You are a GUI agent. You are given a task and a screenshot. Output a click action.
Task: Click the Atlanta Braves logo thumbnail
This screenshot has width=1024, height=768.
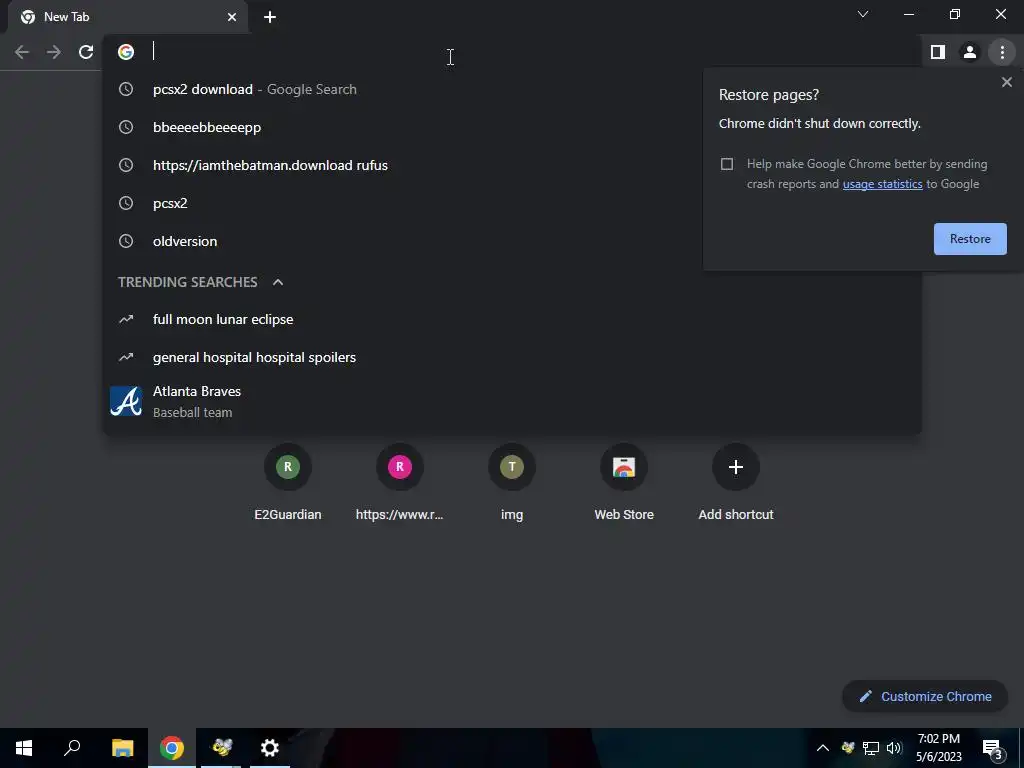[x=126, y=402]
